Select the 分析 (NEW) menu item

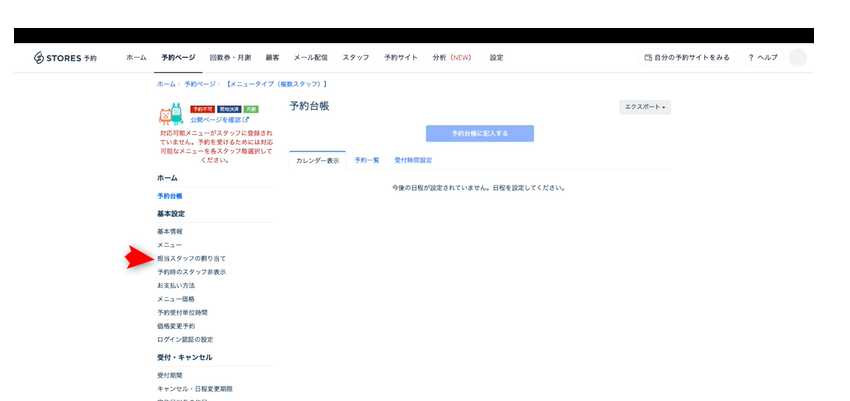[x=452, y=58]
